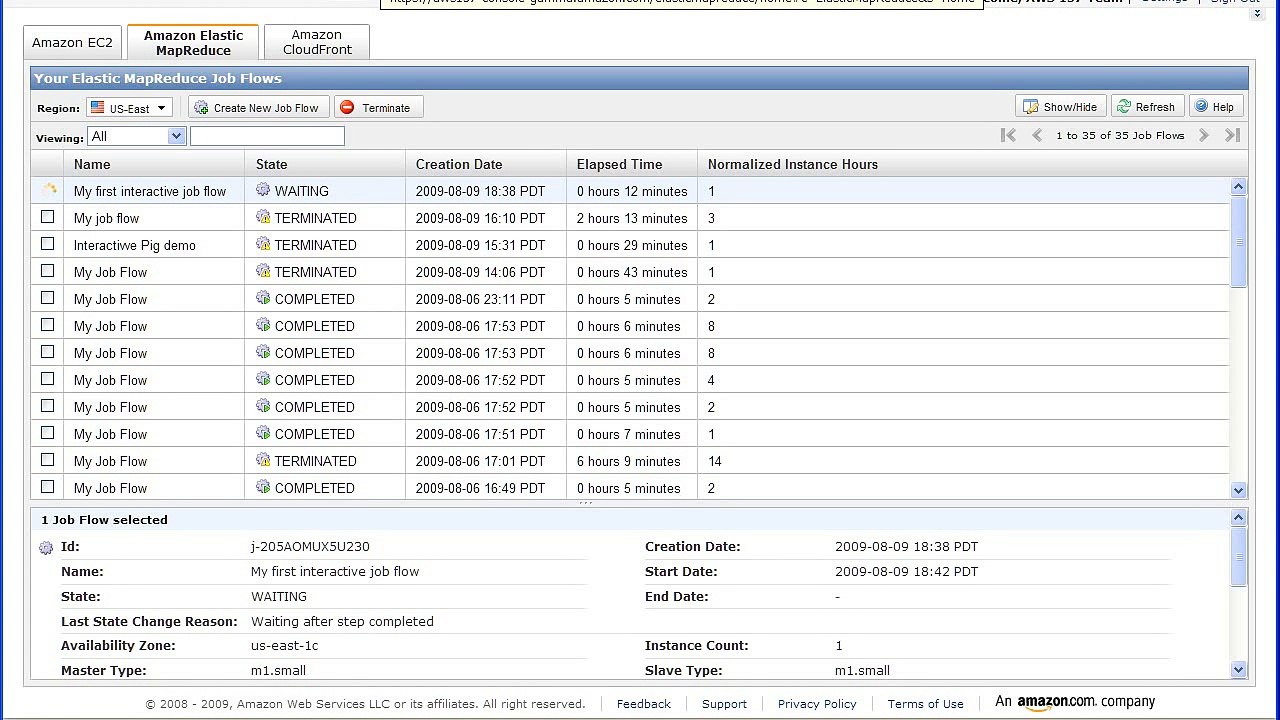Tick the checkbox for Interactive Pig demo
This screenshot has width=1280, height=720.
(47, 244)
